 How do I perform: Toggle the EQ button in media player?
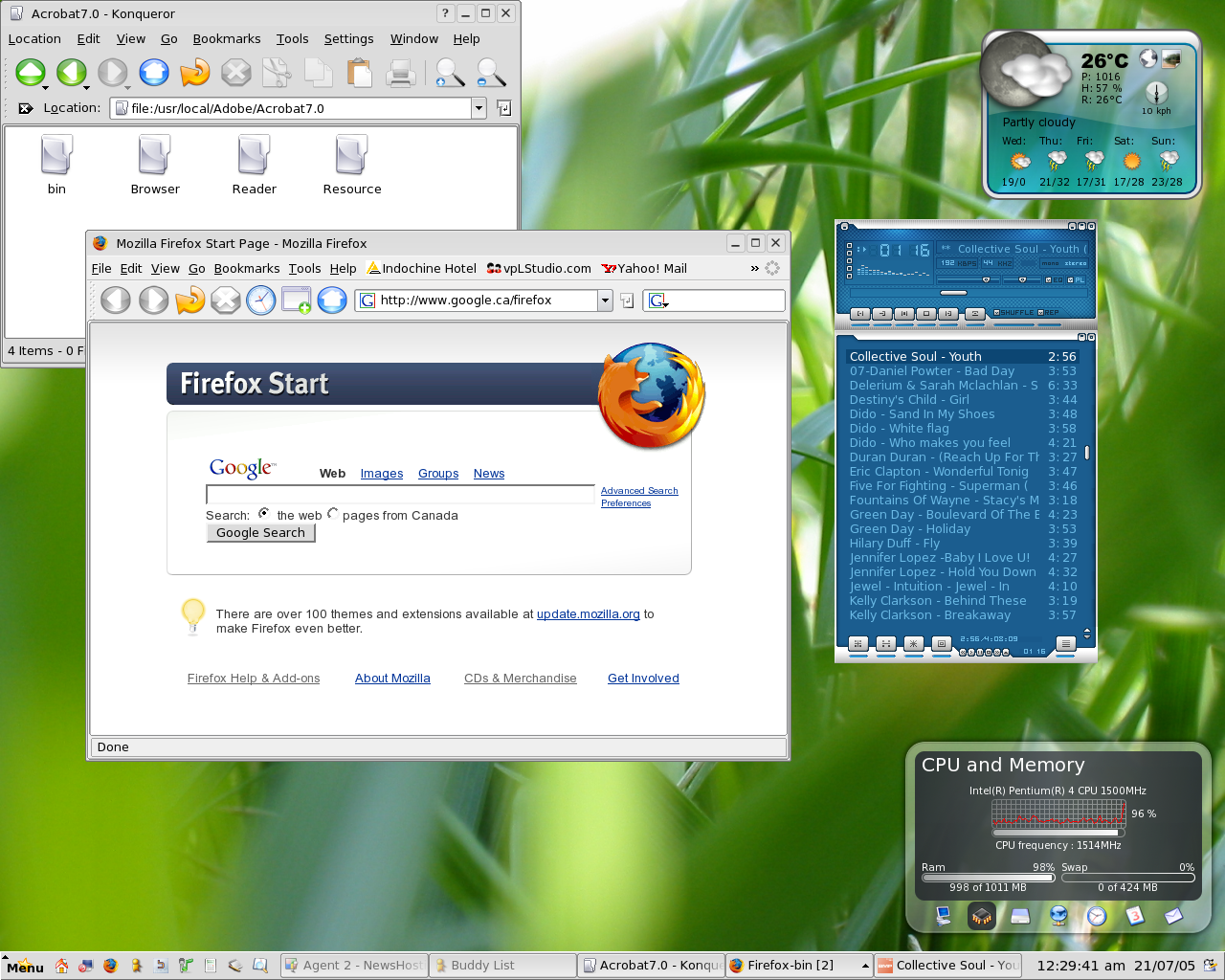(x=1053, y=279)
